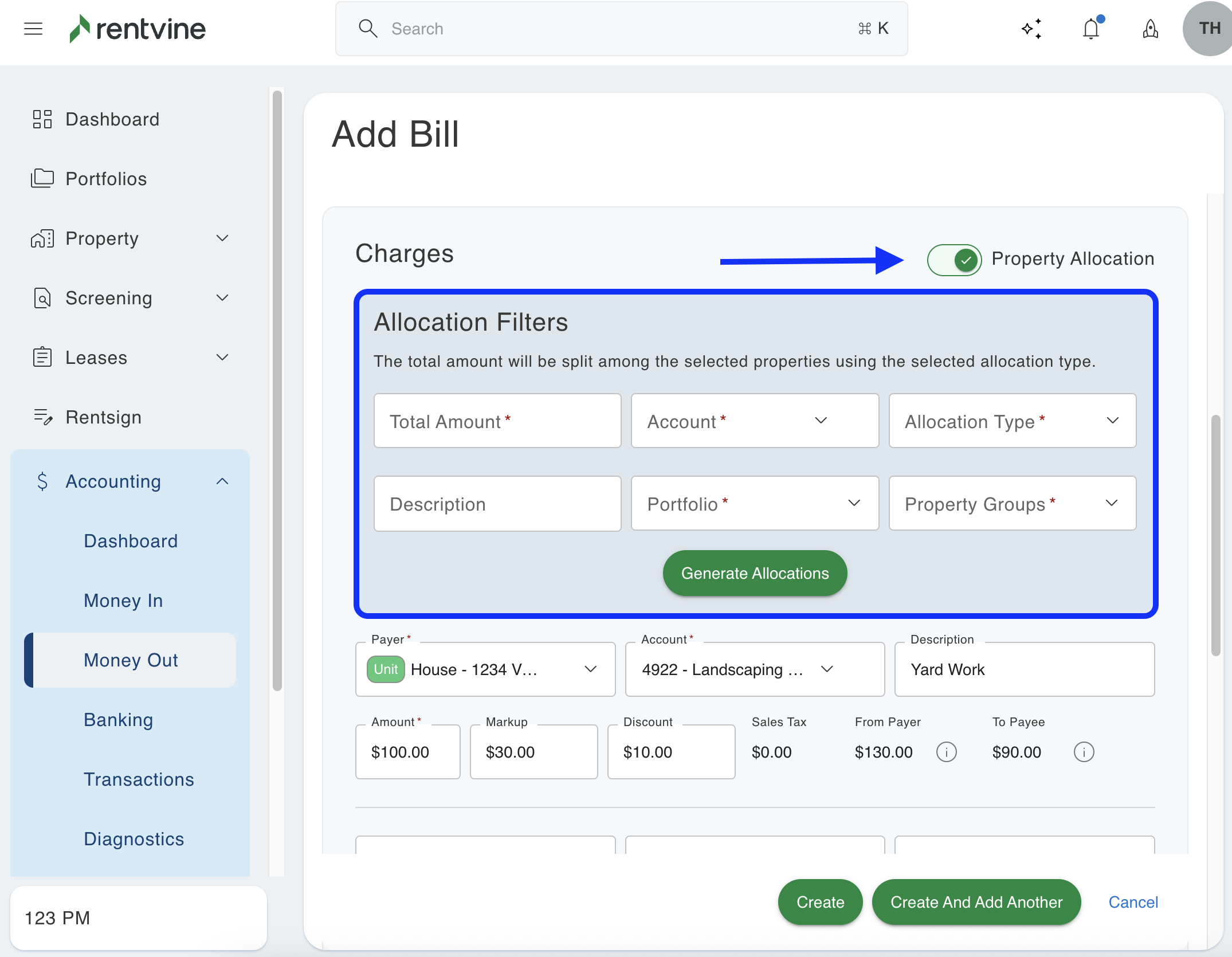Click the Generate Allocations button

755,573
